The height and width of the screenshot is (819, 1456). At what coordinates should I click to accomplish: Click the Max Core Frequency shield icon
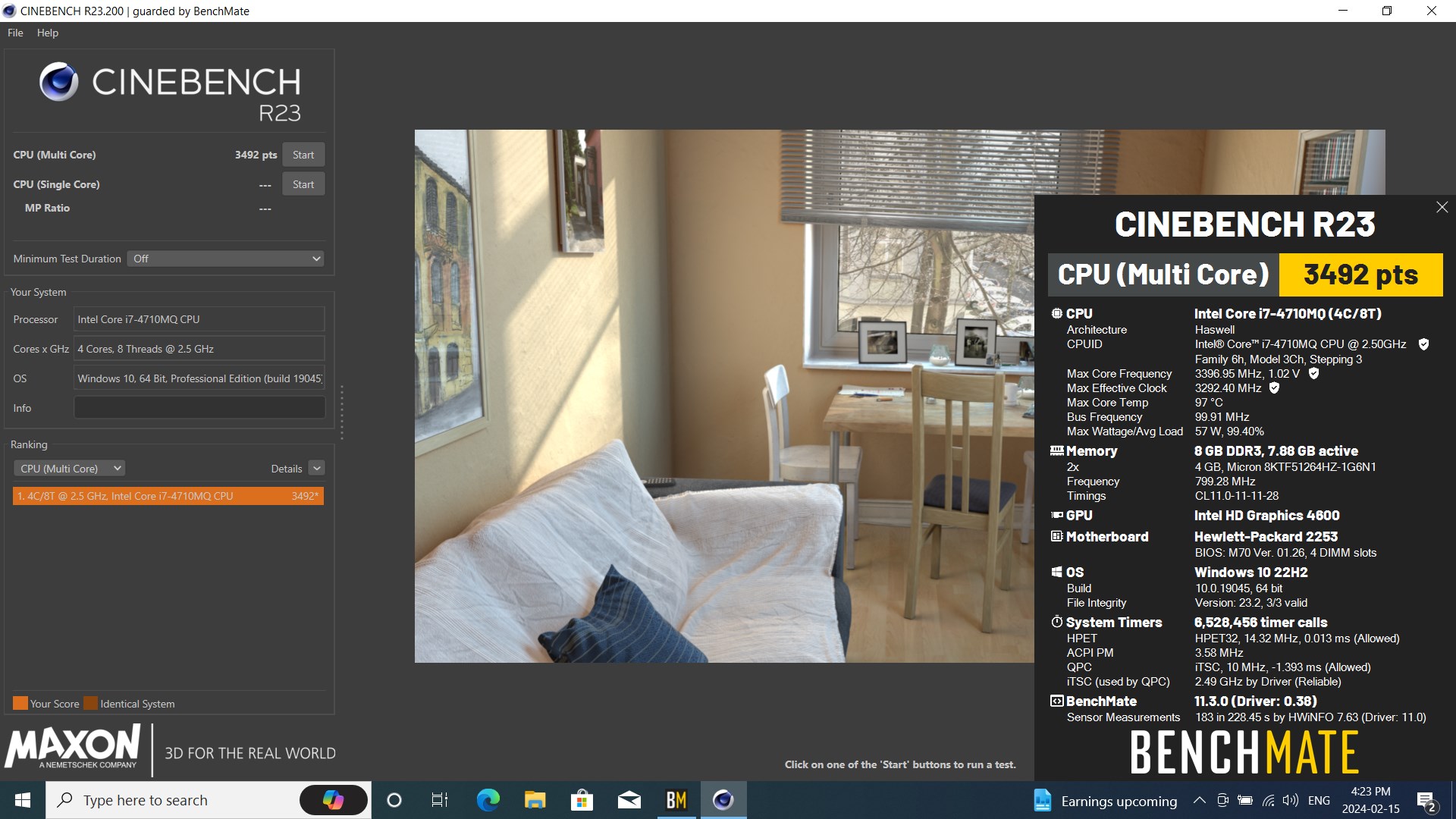point(1313,373)
